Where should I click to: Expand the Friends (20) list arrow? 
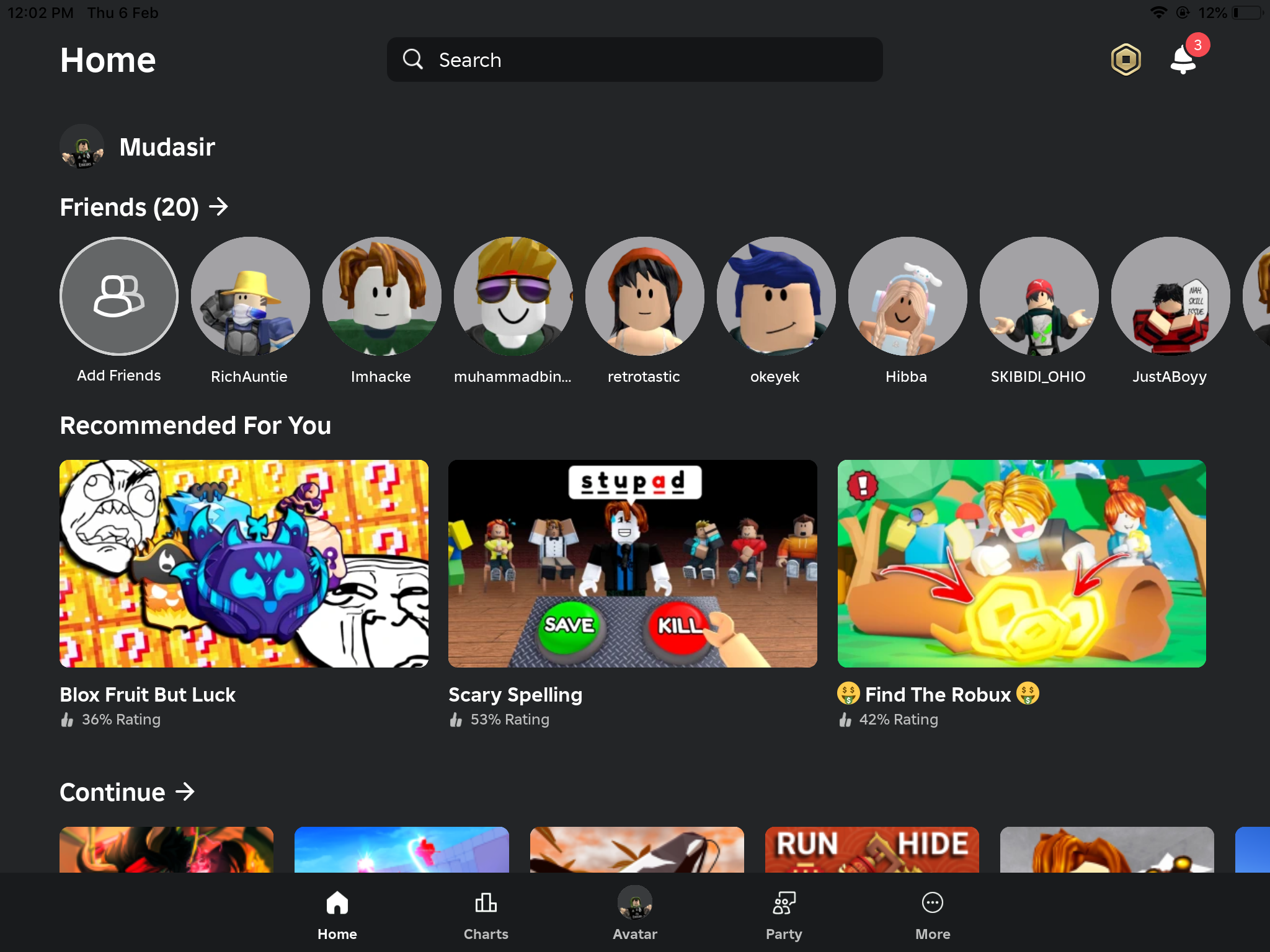click(x=218, y=206)
